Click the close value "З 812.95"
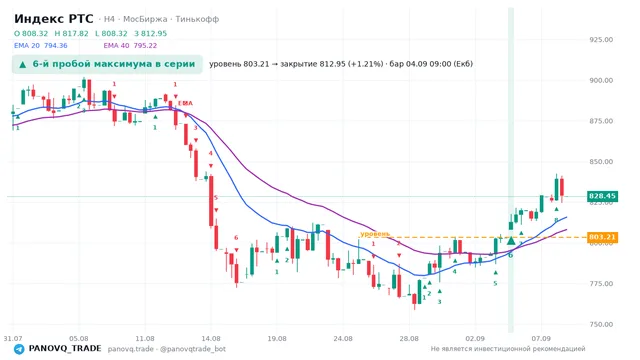 click(151, 33)
